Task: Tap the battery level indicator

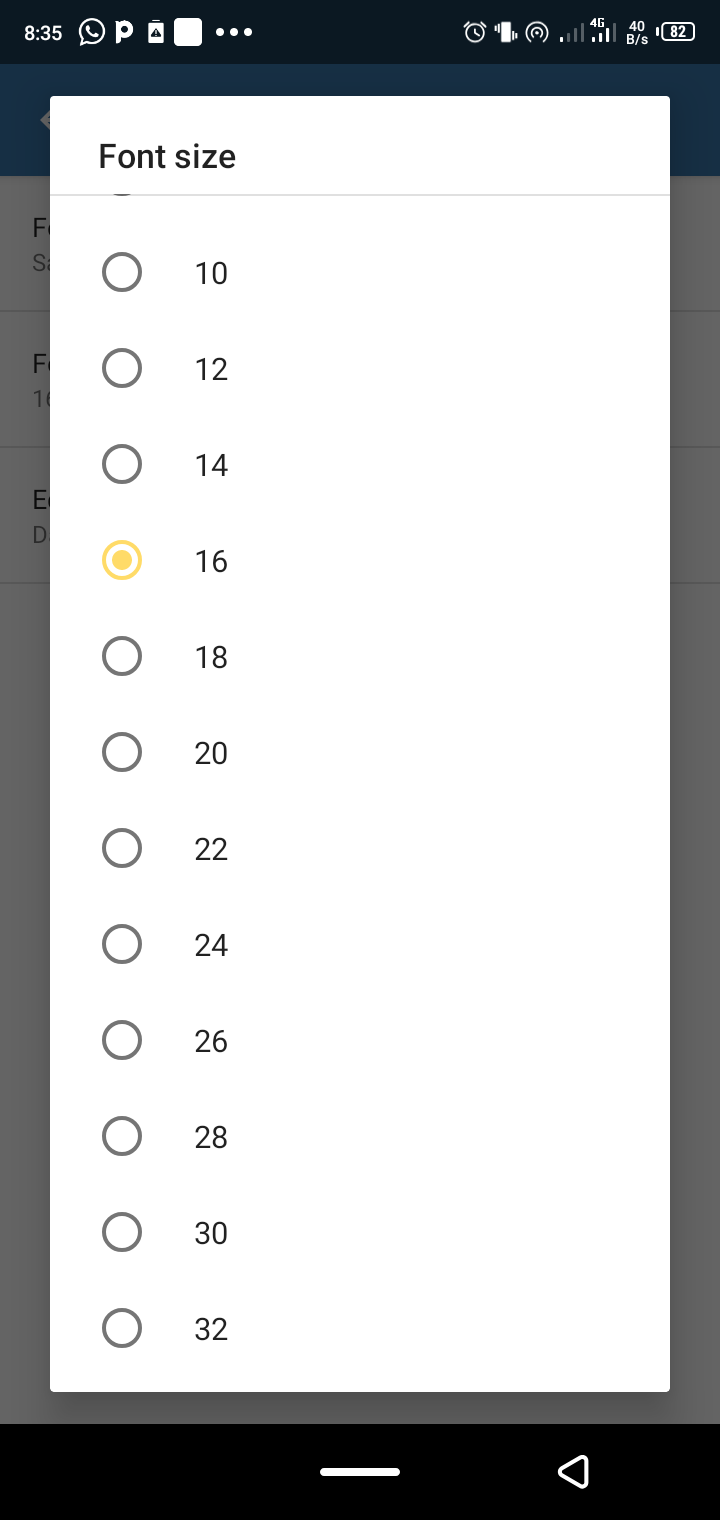Action: [x=677, y=32]
